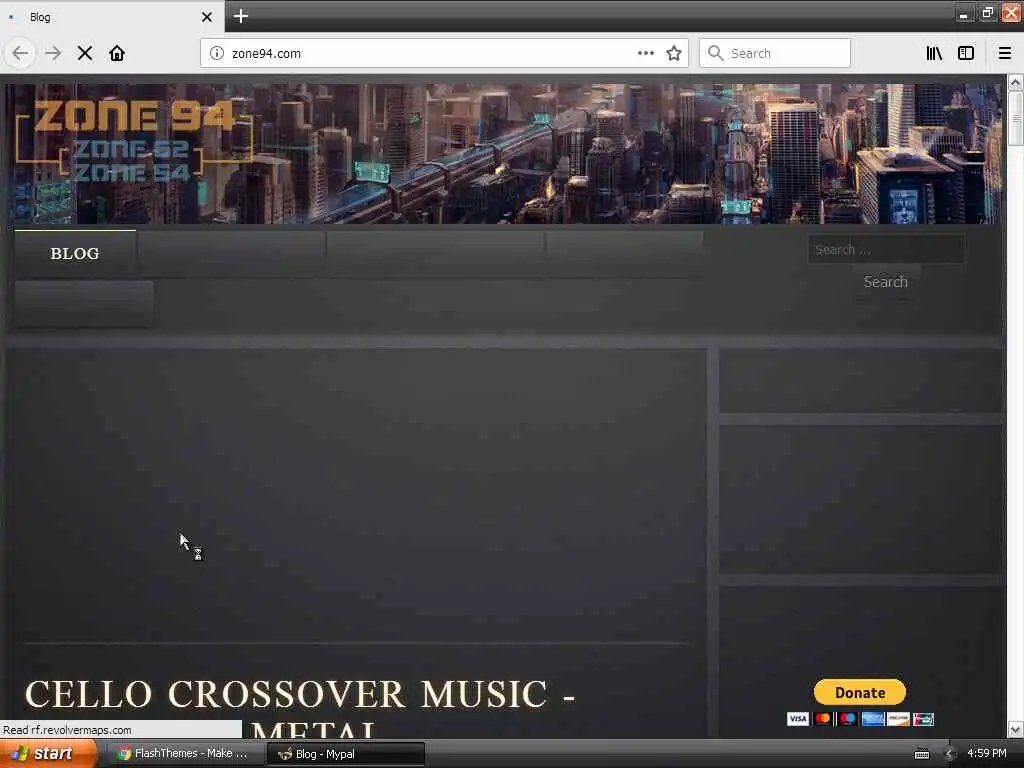Click the browser Search box
Screen dimensions: 1024x768
point(775,53)
